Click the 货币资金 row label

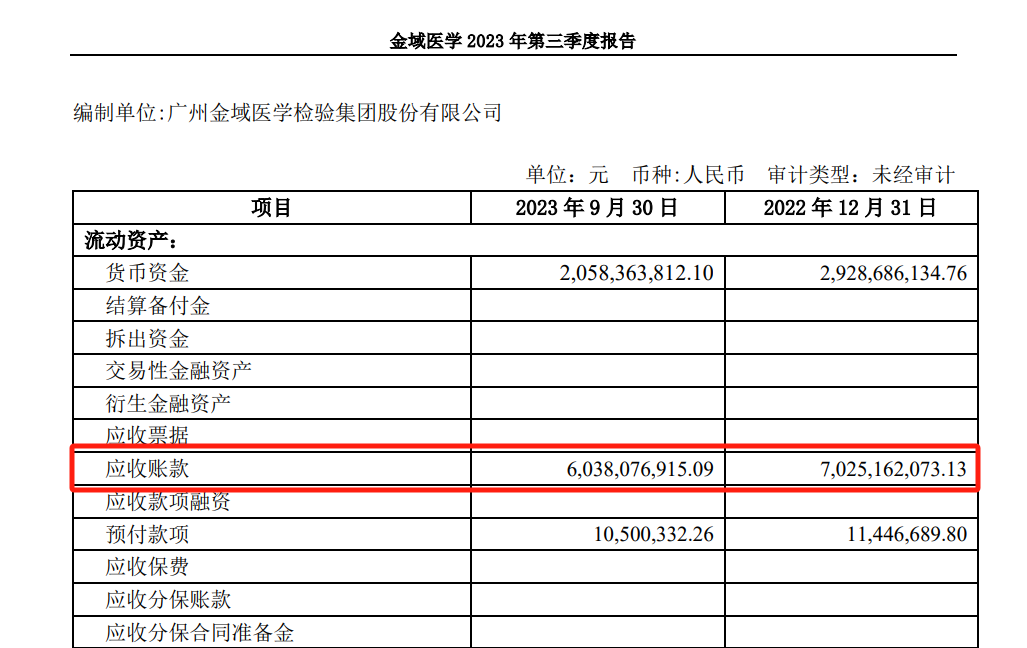pos(147,273)
